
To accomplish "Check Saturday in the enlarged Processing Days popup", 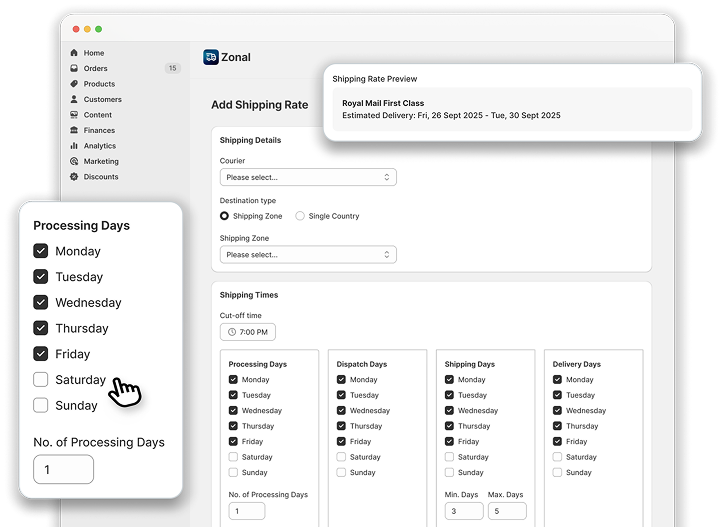I will 41,379.
